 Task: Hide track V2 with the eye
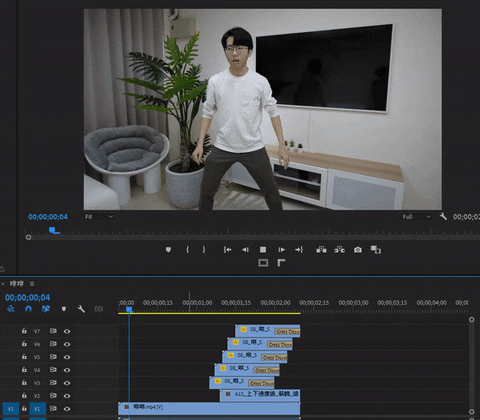point(67,396)
